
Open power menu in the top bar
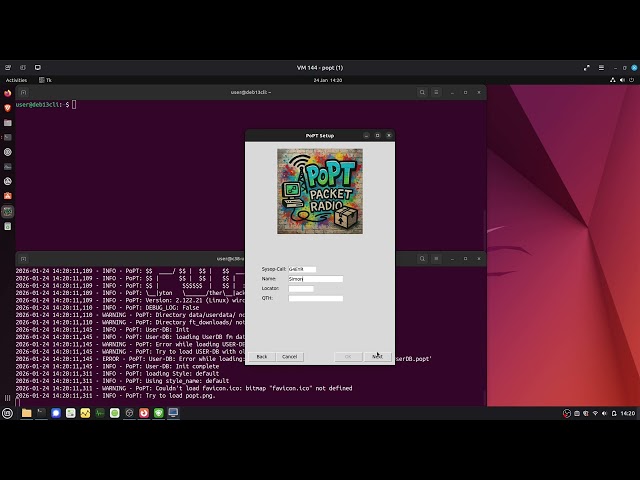631,80
